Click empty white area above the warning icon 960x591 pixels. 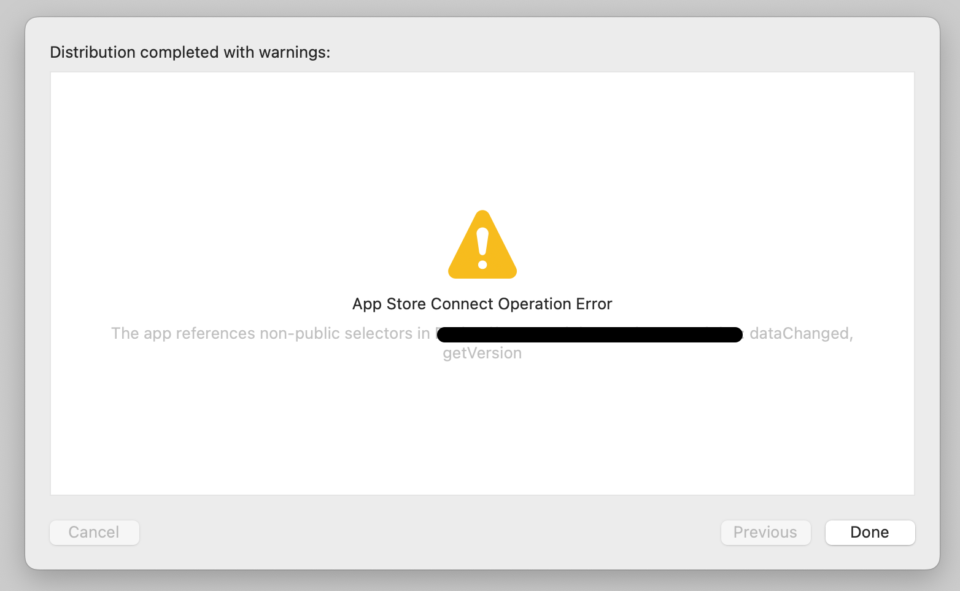[x=482, y=141]
